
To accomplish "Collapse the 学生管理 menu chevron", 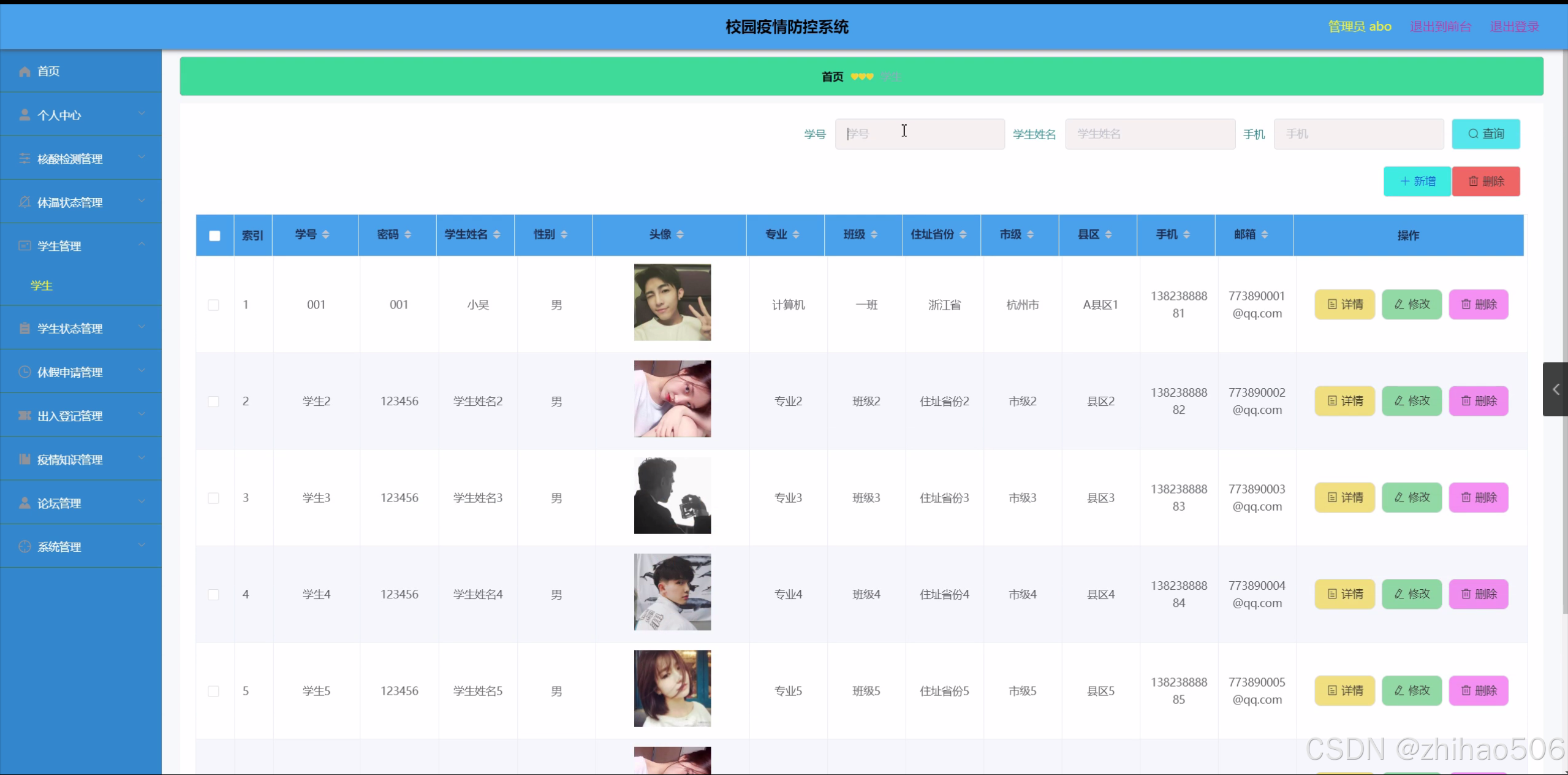I will point(142,245).
